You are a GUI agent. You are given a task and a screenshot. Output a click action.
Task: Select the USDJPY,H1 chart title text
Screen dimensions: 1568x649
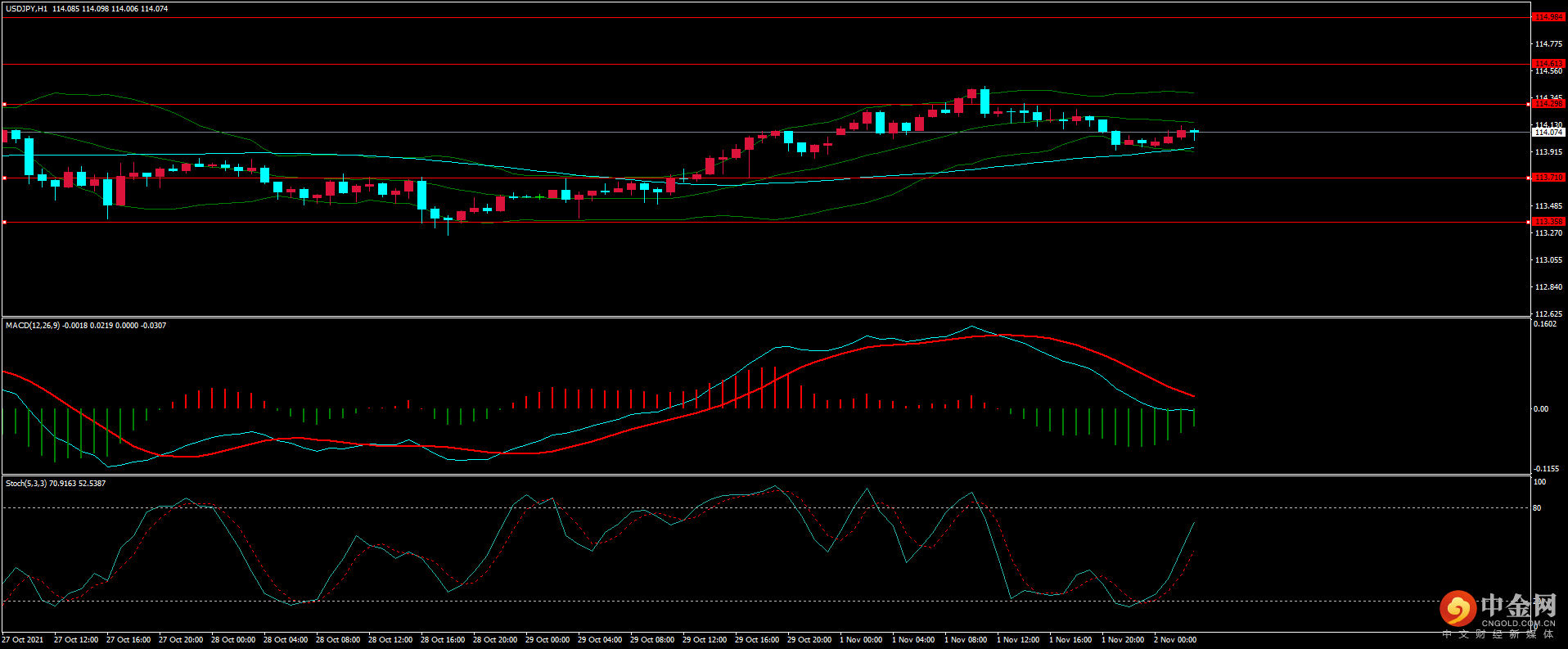tap(26, 9)
